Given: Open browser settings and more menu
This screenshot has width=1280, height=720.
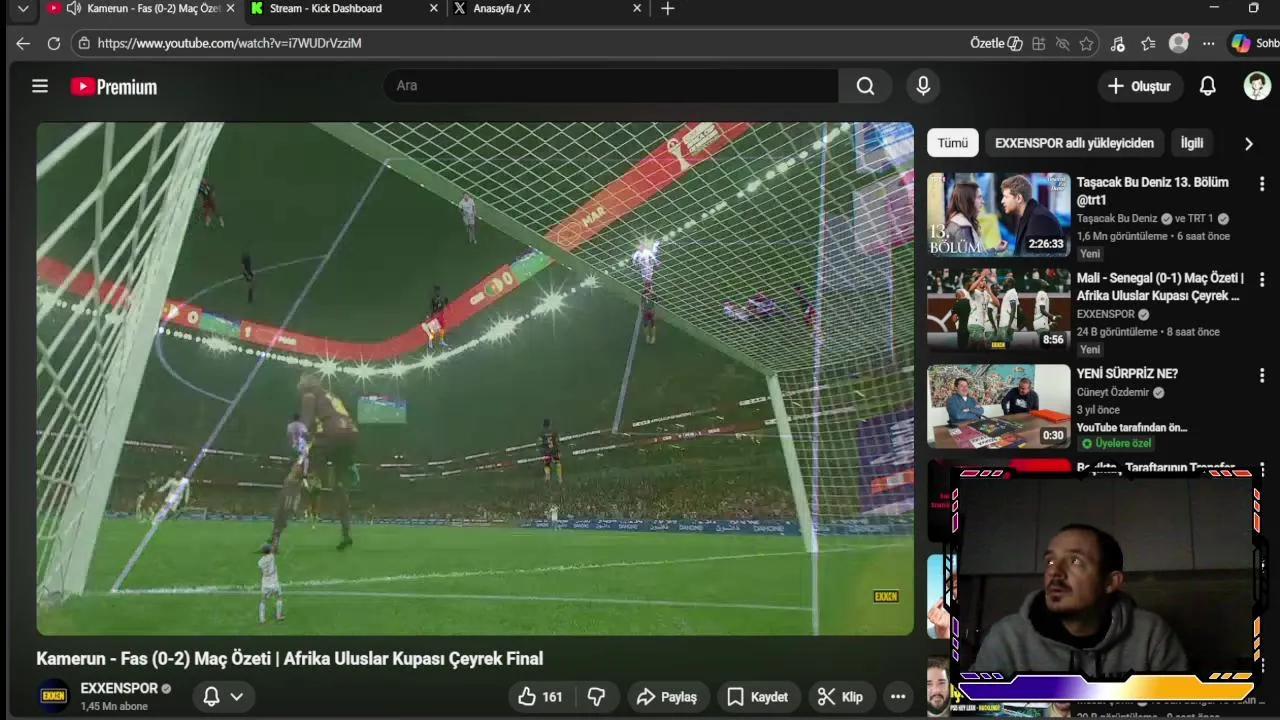Looking at the screenshot, I should 1209,44.
